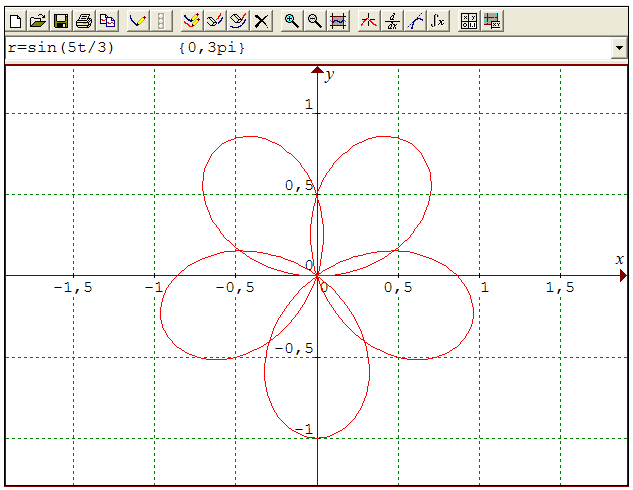Click the framed graph view icon
Viewport: 633px width, 490px height.
338,21
